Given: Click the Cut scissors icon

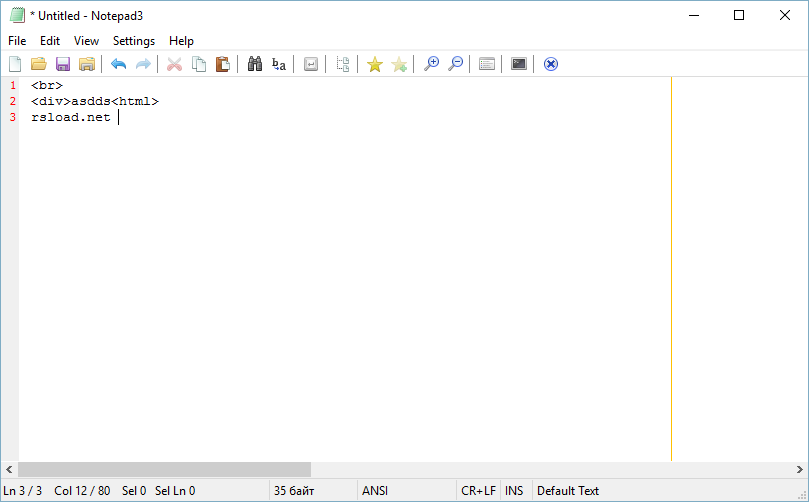Looking at the screenshot, I should 174,64.
